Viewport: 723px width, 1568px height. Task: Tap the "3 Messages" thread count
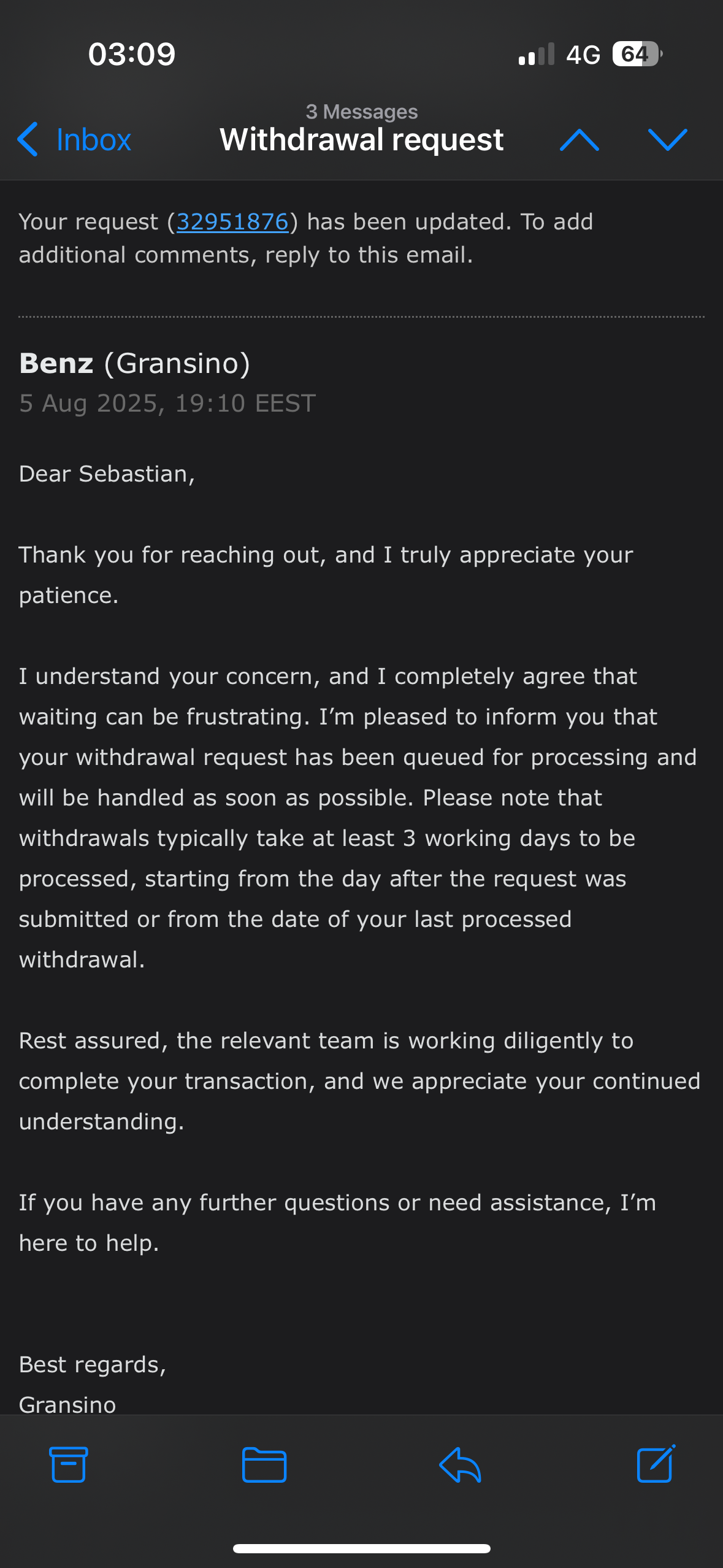(361, 112)
